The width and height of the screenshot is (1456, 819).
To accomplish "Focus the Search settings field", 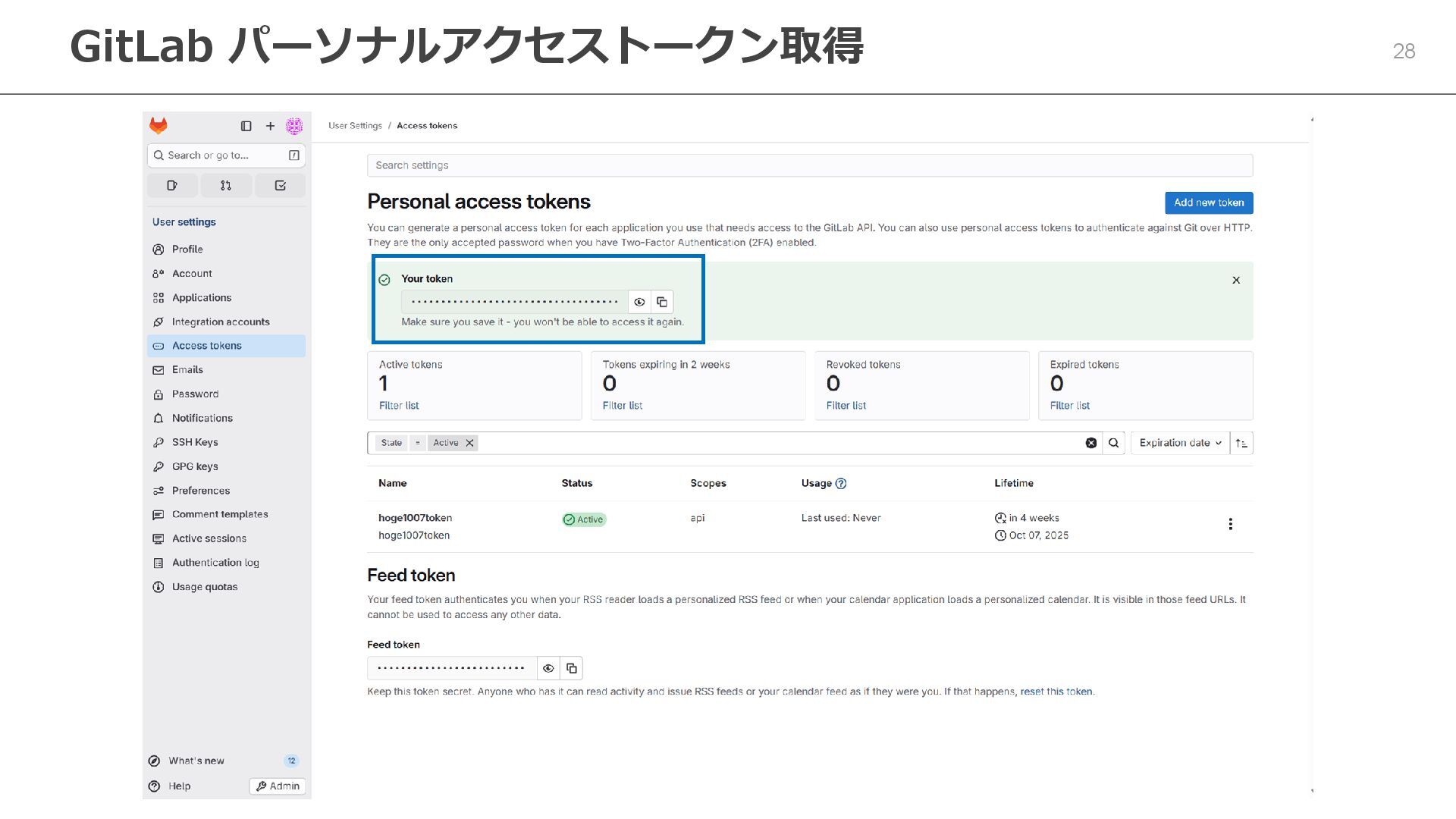I will [x=809, y=165].
